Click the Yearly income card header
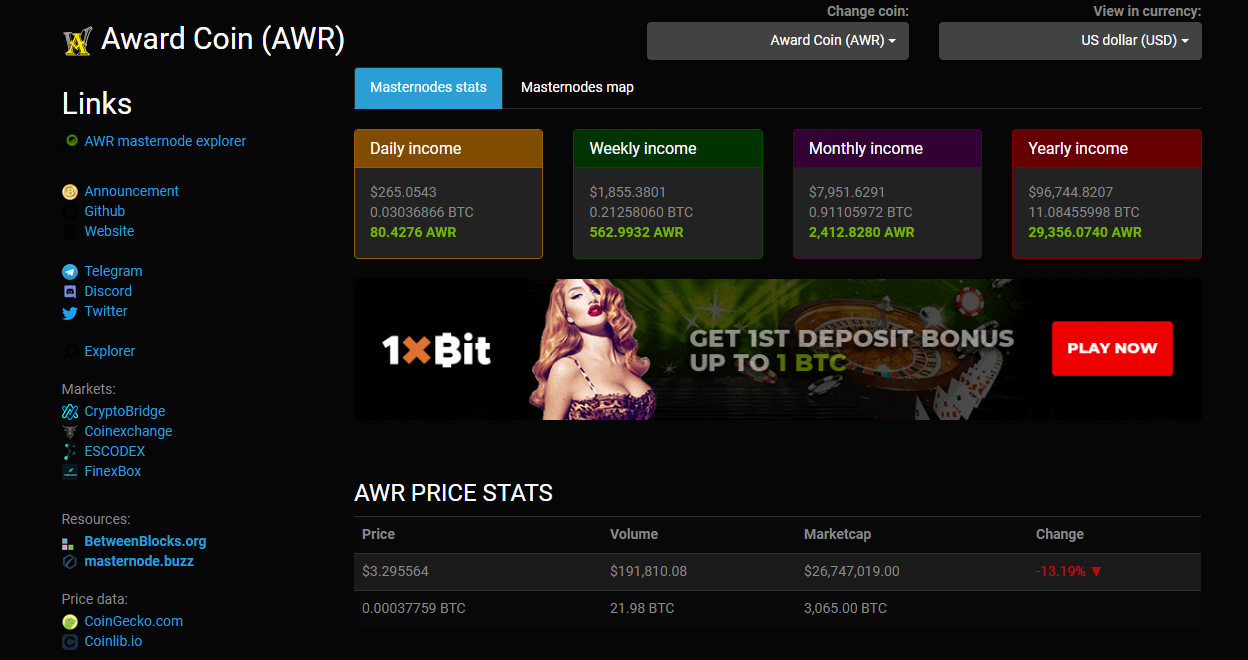 coord(1107,148)
